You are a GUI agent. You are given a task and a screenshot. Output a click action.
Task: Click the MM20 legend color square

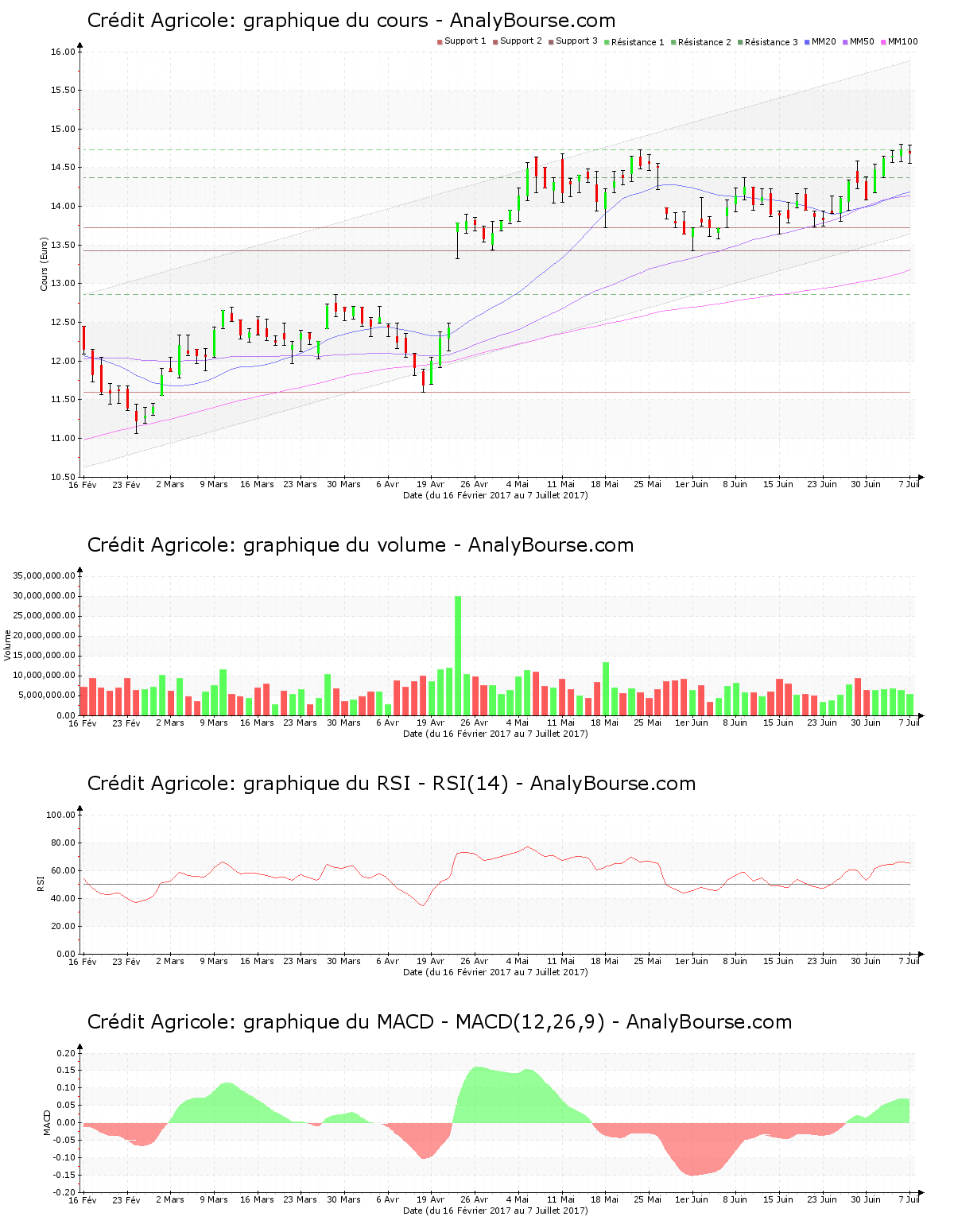(x=807, y=42)
